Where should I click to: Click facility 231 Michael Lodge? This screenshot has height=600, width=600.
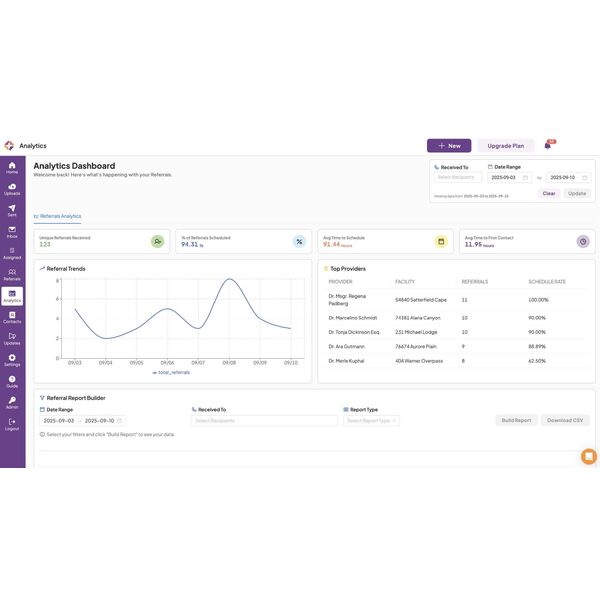pyautogui.click(x=416, y=332)
